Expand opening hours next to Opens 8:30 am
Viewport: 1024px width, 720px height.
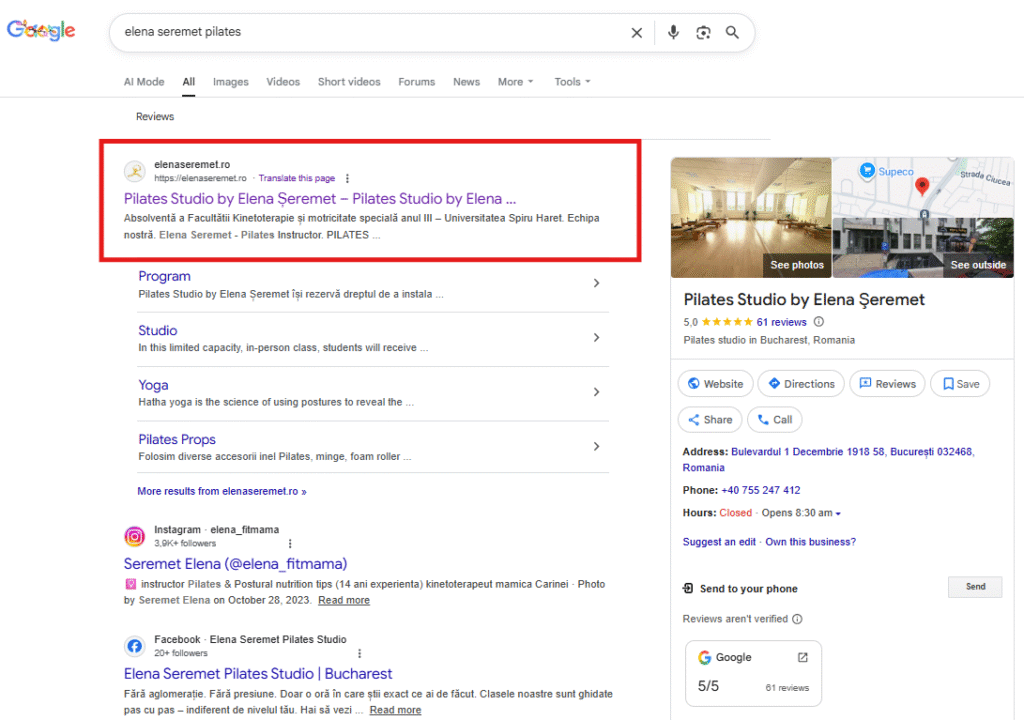pos(838,514)
